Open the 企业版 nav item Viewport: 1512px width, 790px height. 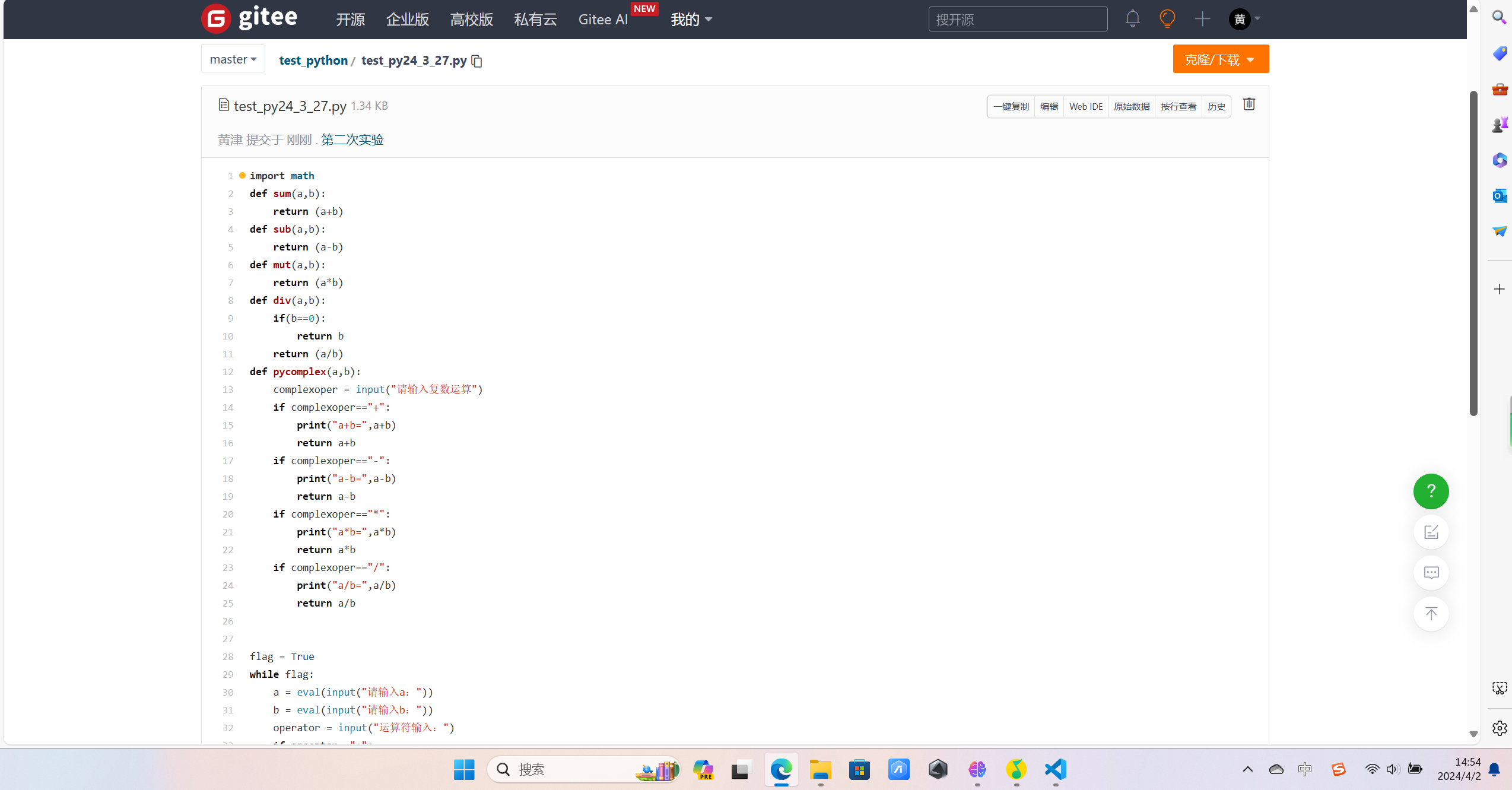point(407,20)
